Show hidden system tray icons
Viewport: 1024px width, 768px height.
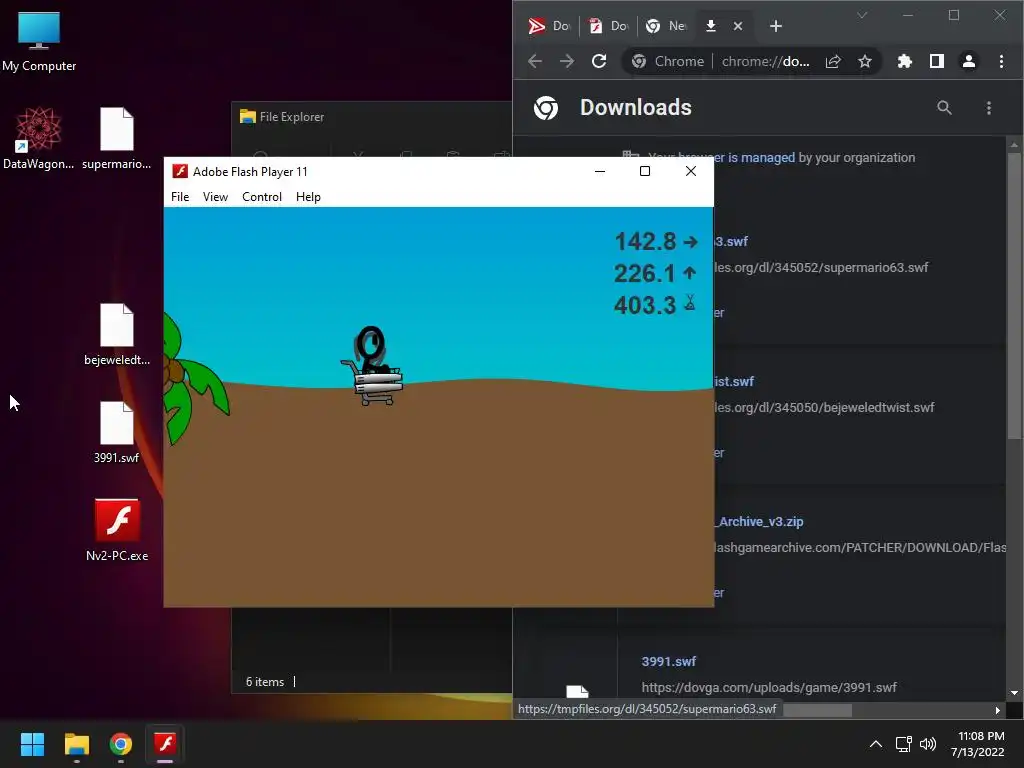pos(876,744)
